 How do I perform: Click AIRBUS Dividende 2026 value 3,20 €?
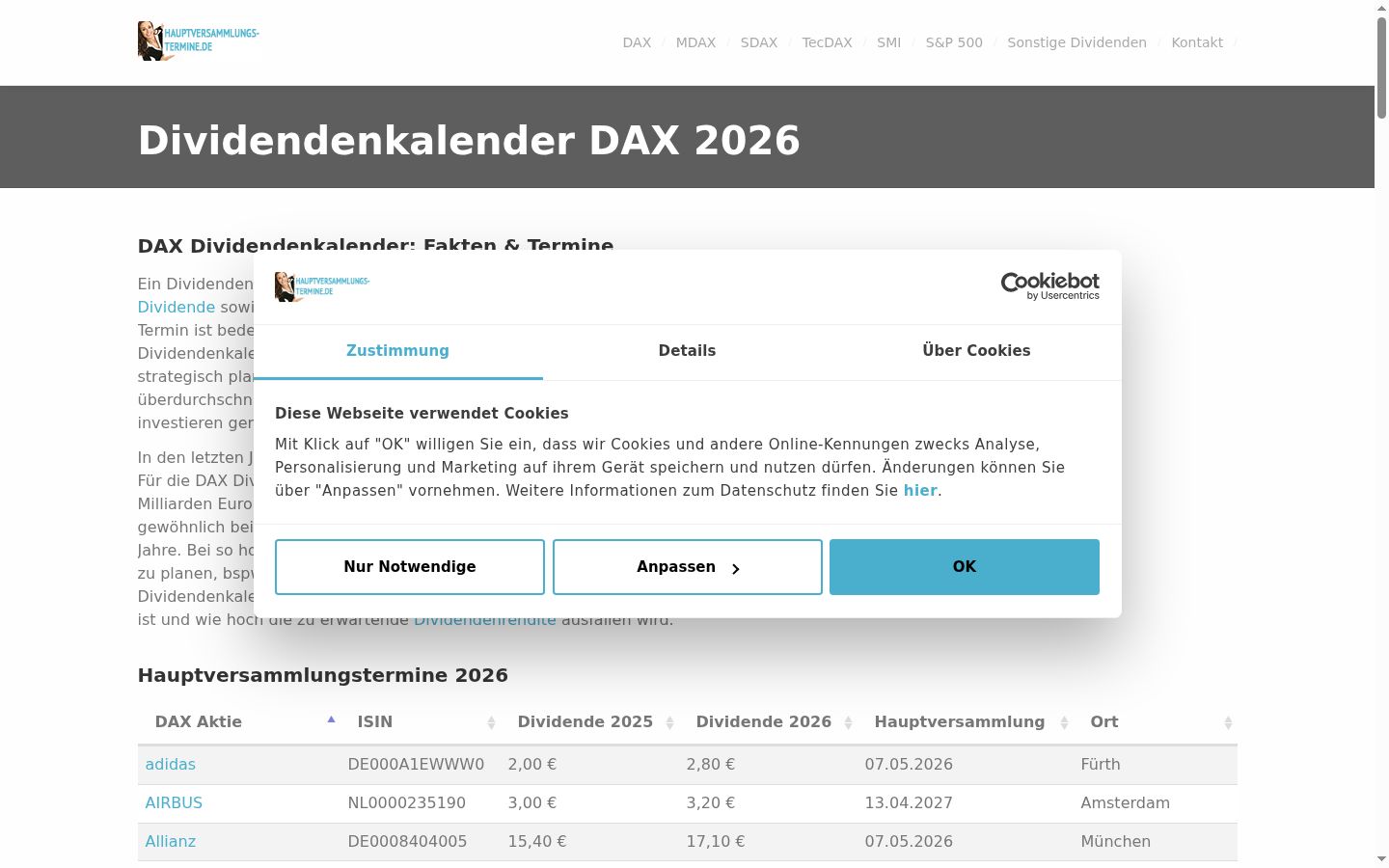coord(711,802)
